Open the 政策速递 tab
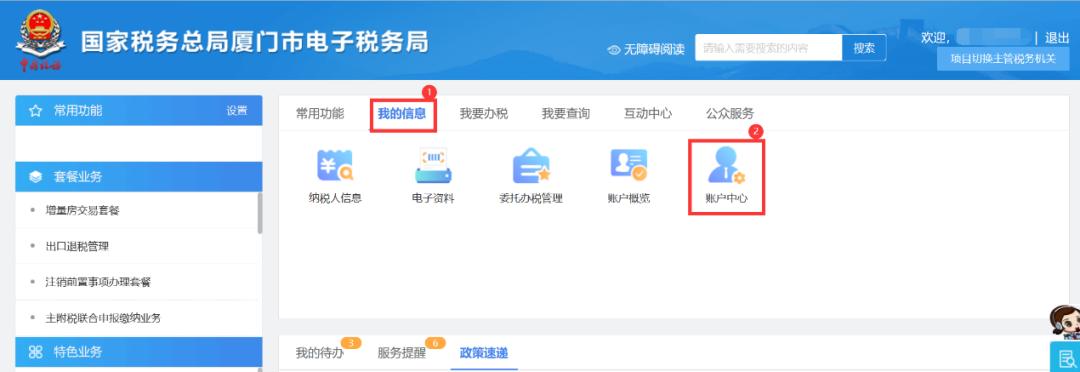The width and height of the screenshot is (1080, 372). (x=484, y=353)
